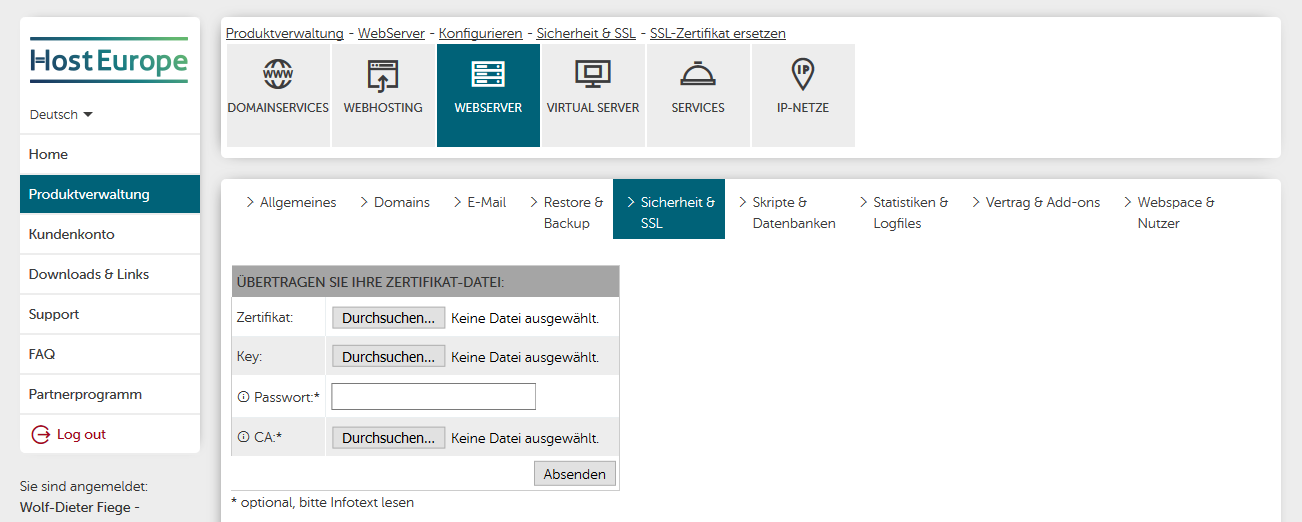
Task: Expand the Vertrag & Add-ons submenu
Action: click(1036, 202)
